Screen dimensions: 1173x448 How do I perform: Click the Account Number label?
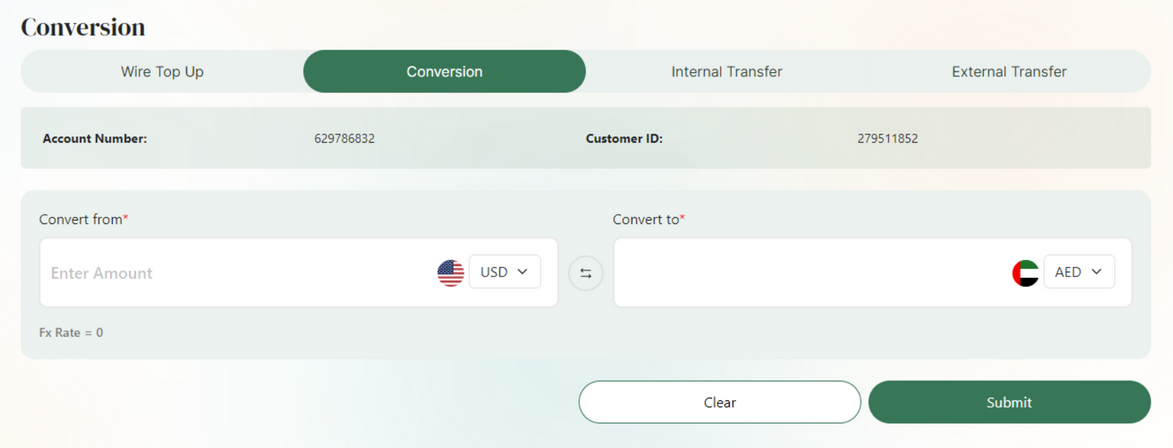point(95,139)
